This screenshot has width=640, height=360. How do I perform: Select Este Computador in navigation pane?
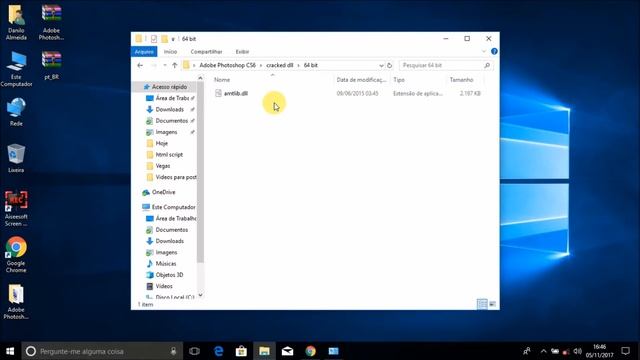(x=173, y=207)
